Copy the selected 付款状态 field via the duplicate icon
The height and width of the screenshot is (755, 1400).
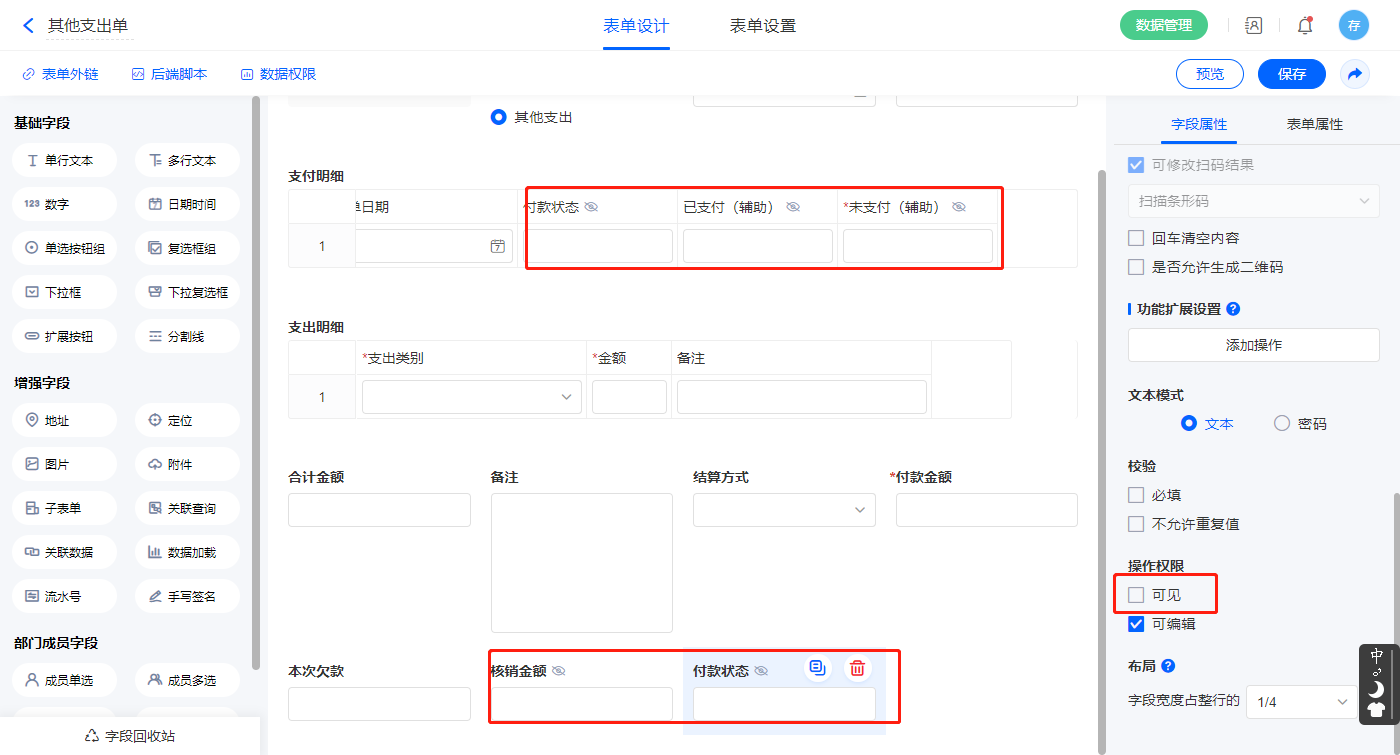[x=818, y=669]
